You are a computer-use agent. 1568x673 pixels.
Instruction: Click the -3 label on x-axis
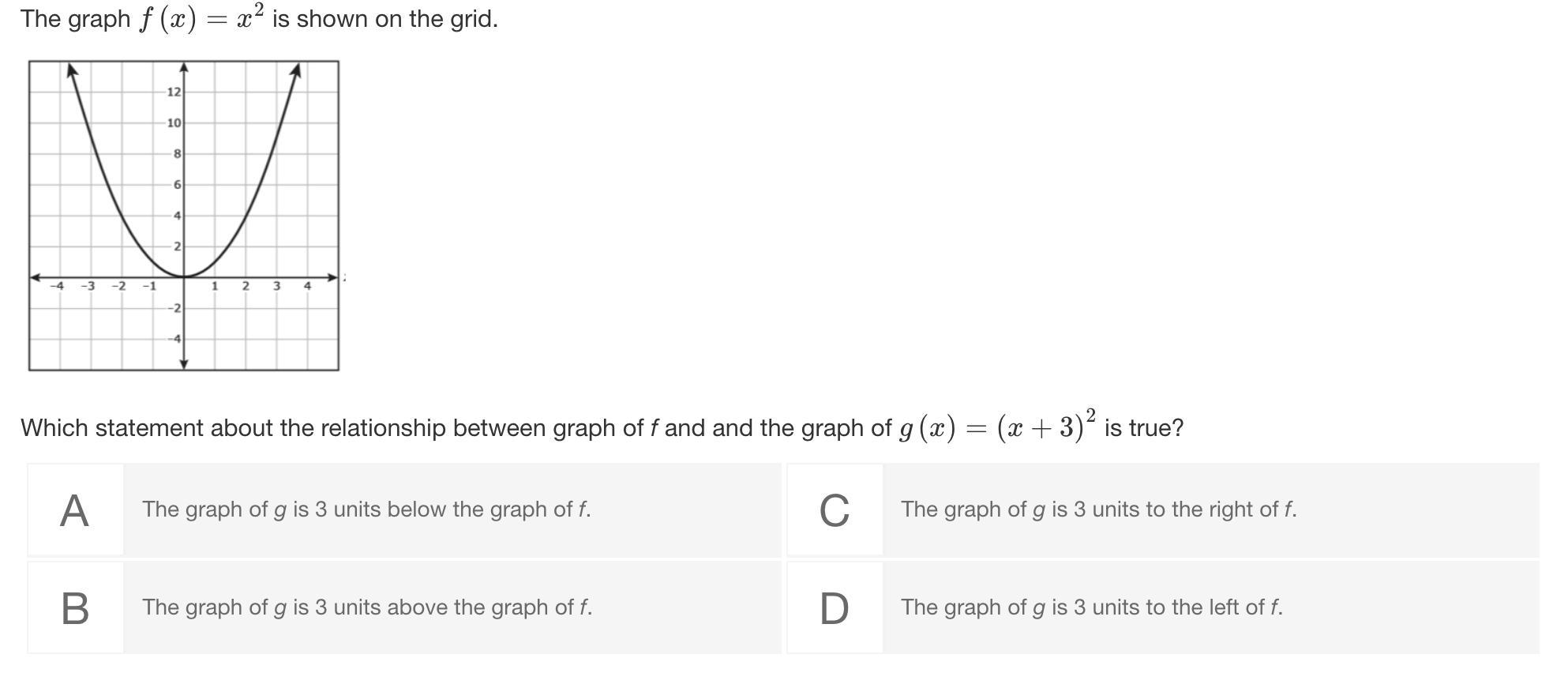(x=88, y=286)
